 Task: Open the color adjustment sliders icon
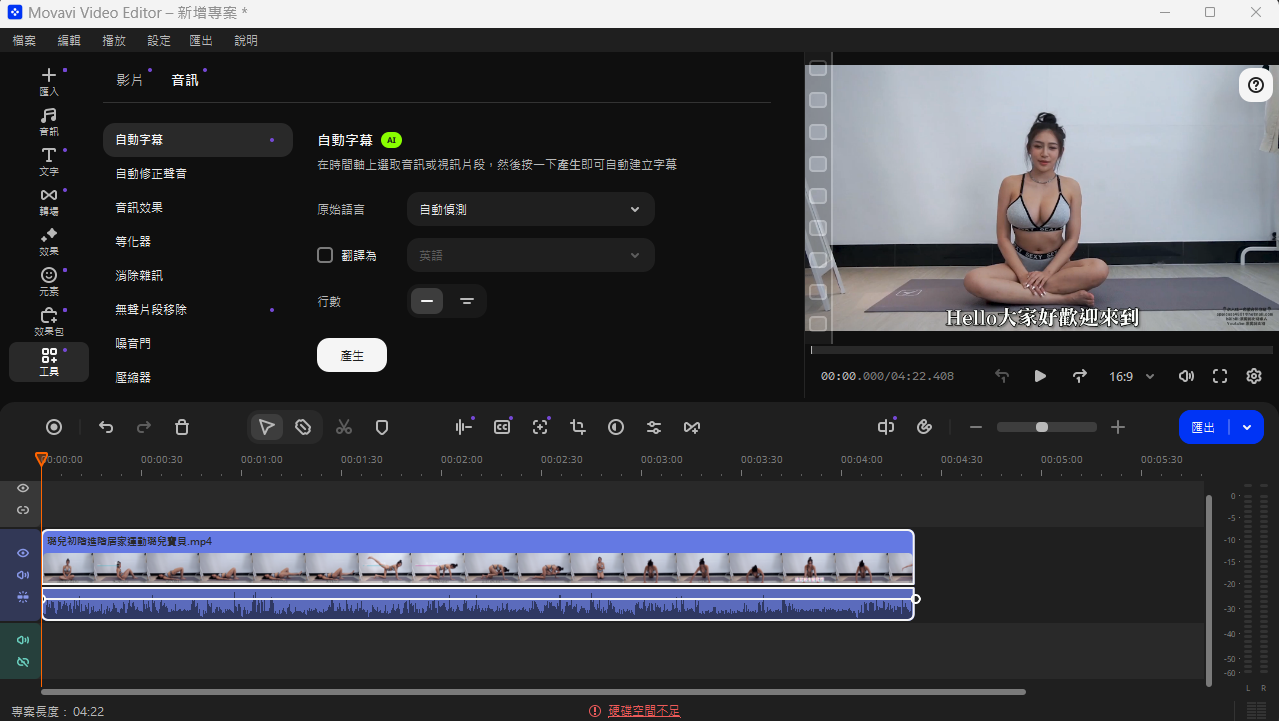coord(654,427)
